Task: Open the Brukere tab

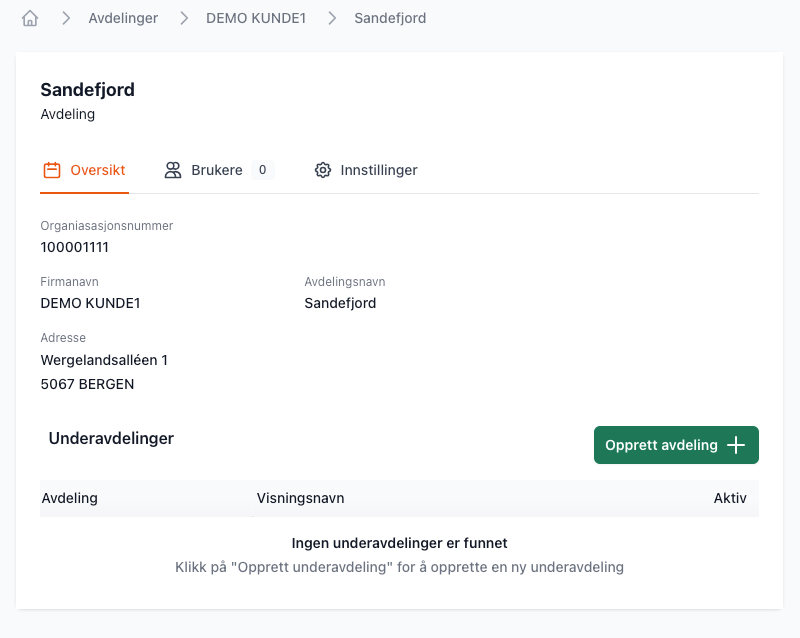Action: [x=217, y=170]
